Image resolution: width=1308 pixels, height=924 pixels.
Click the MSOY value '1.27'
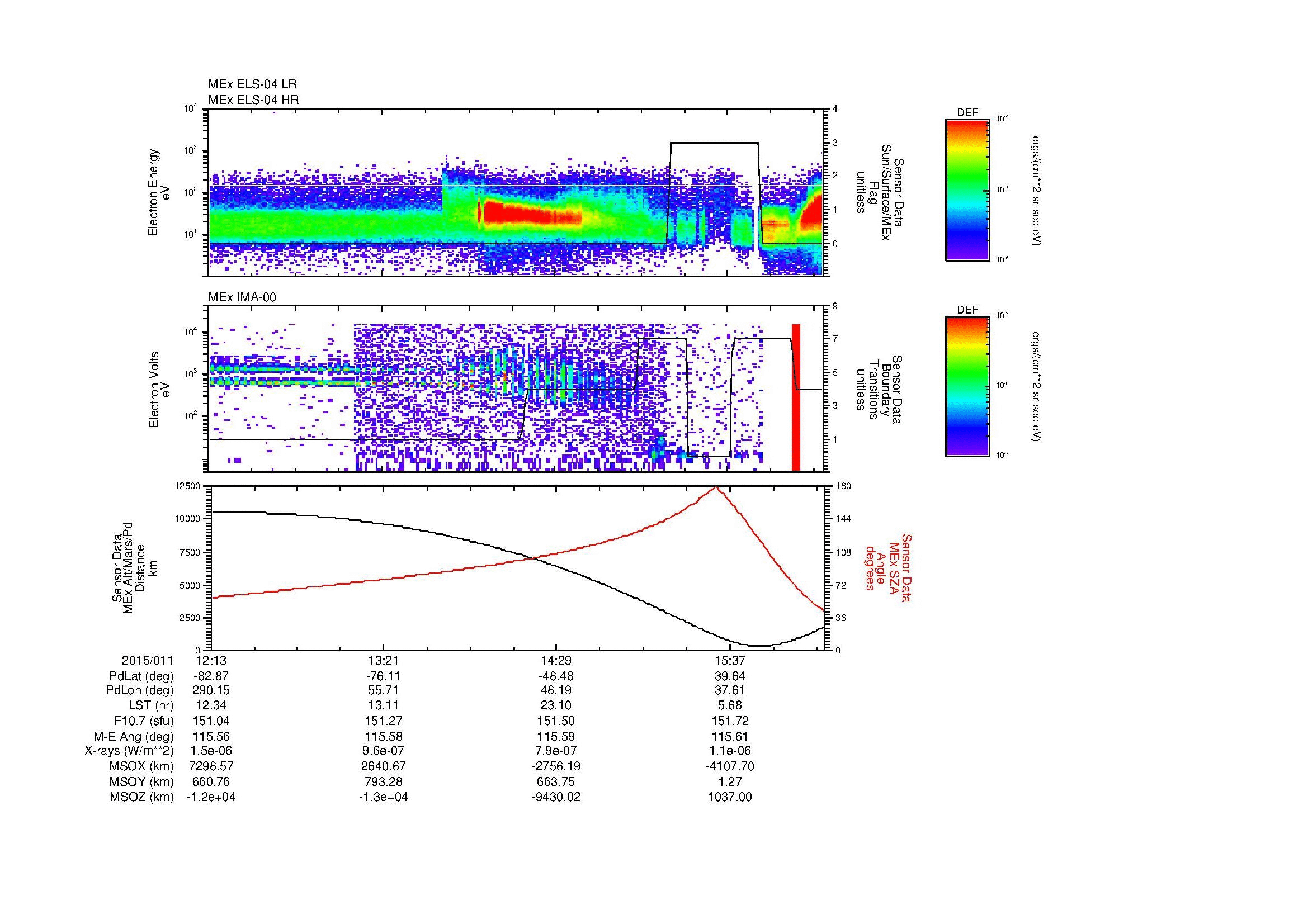pyautogui.click(x=730, y=781)
